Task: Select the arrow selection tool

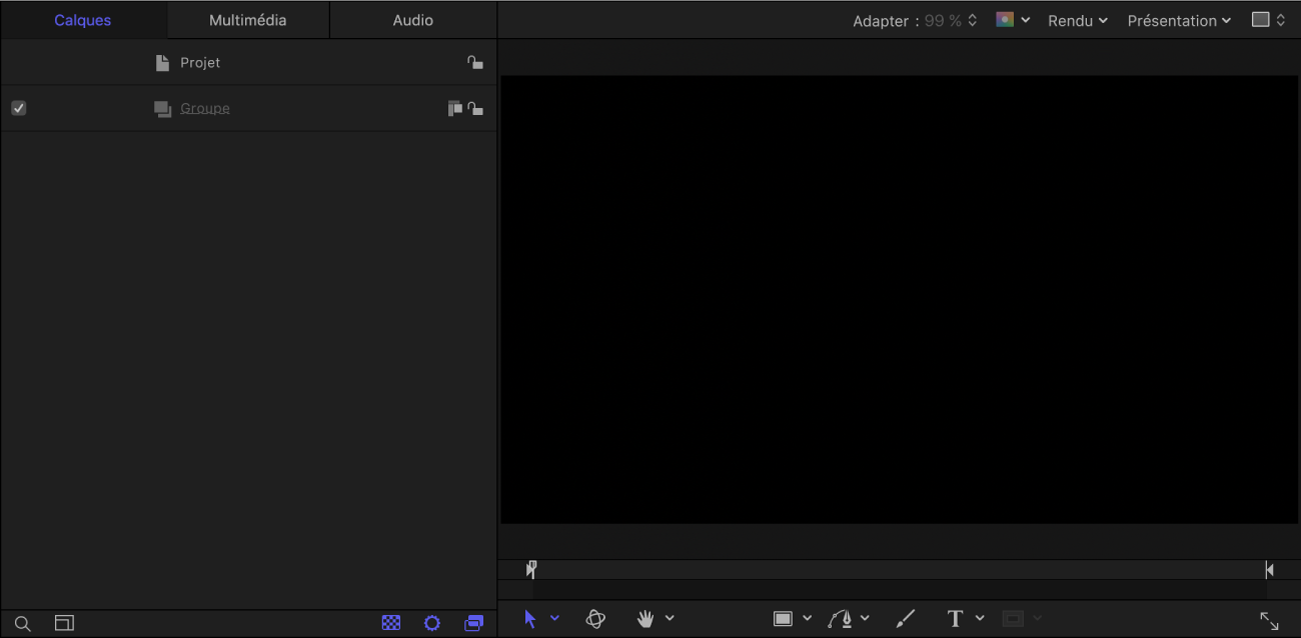Action: click(x=530, y=619)
